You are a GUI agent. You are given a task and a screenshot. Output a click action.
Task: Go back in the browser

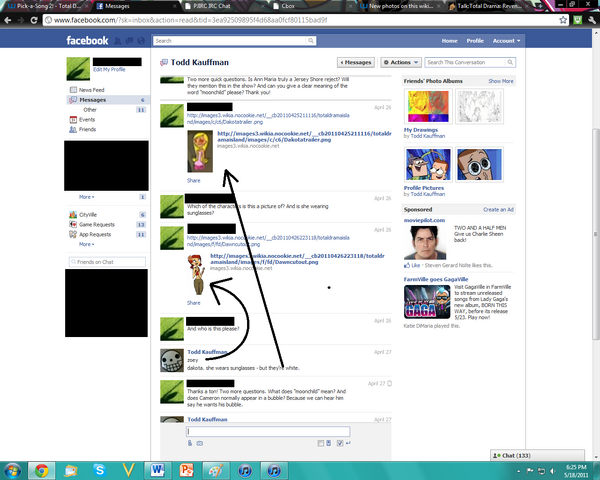pos(8,20)
